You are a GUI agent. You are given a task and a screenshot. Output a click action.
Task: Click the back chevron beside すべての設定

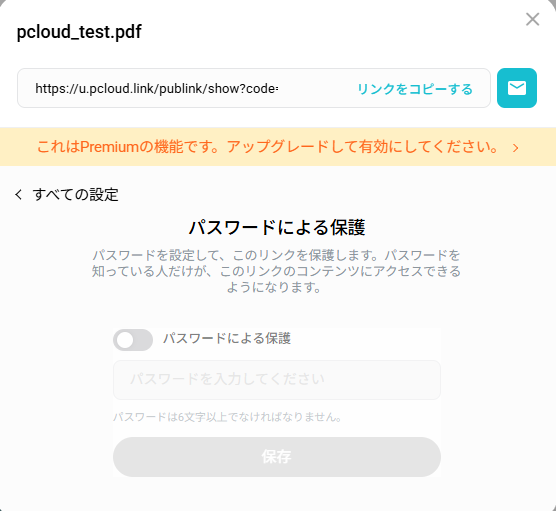point(18,195)
